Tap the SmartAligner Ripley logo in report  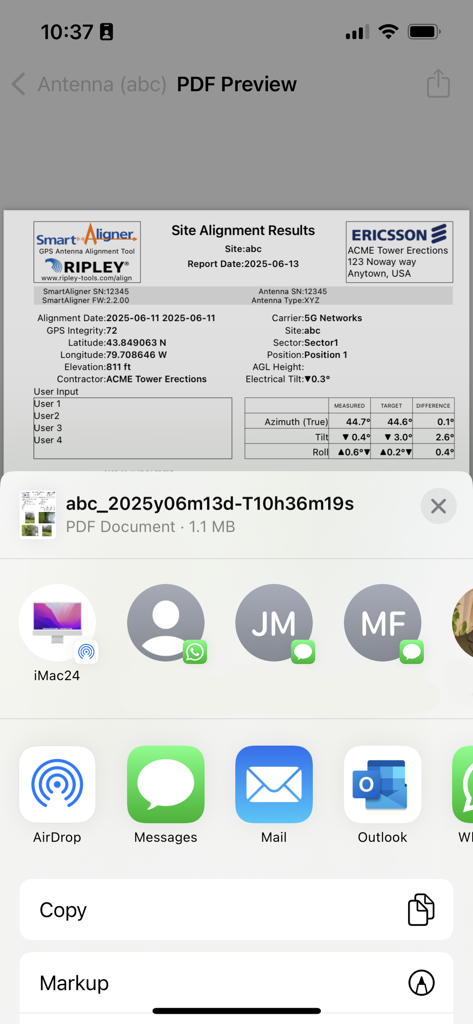pos(87,251)
